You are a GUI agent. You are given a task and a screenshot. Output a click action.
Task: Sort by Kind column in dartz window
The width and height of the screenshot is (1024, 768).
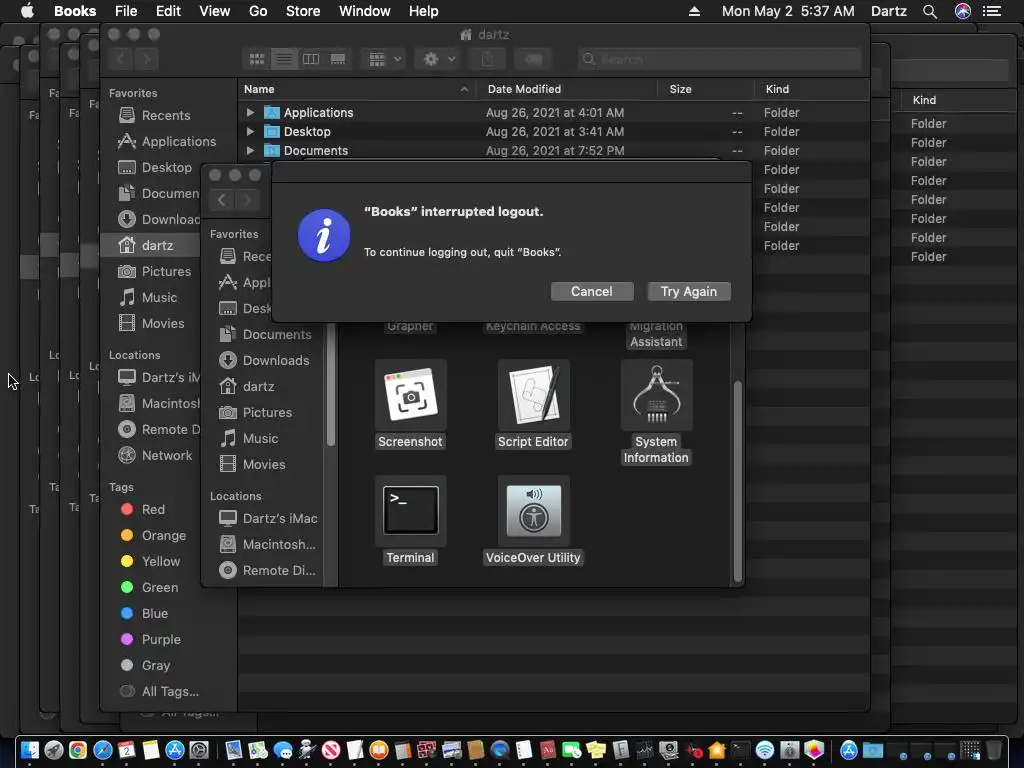coord(812,89)
